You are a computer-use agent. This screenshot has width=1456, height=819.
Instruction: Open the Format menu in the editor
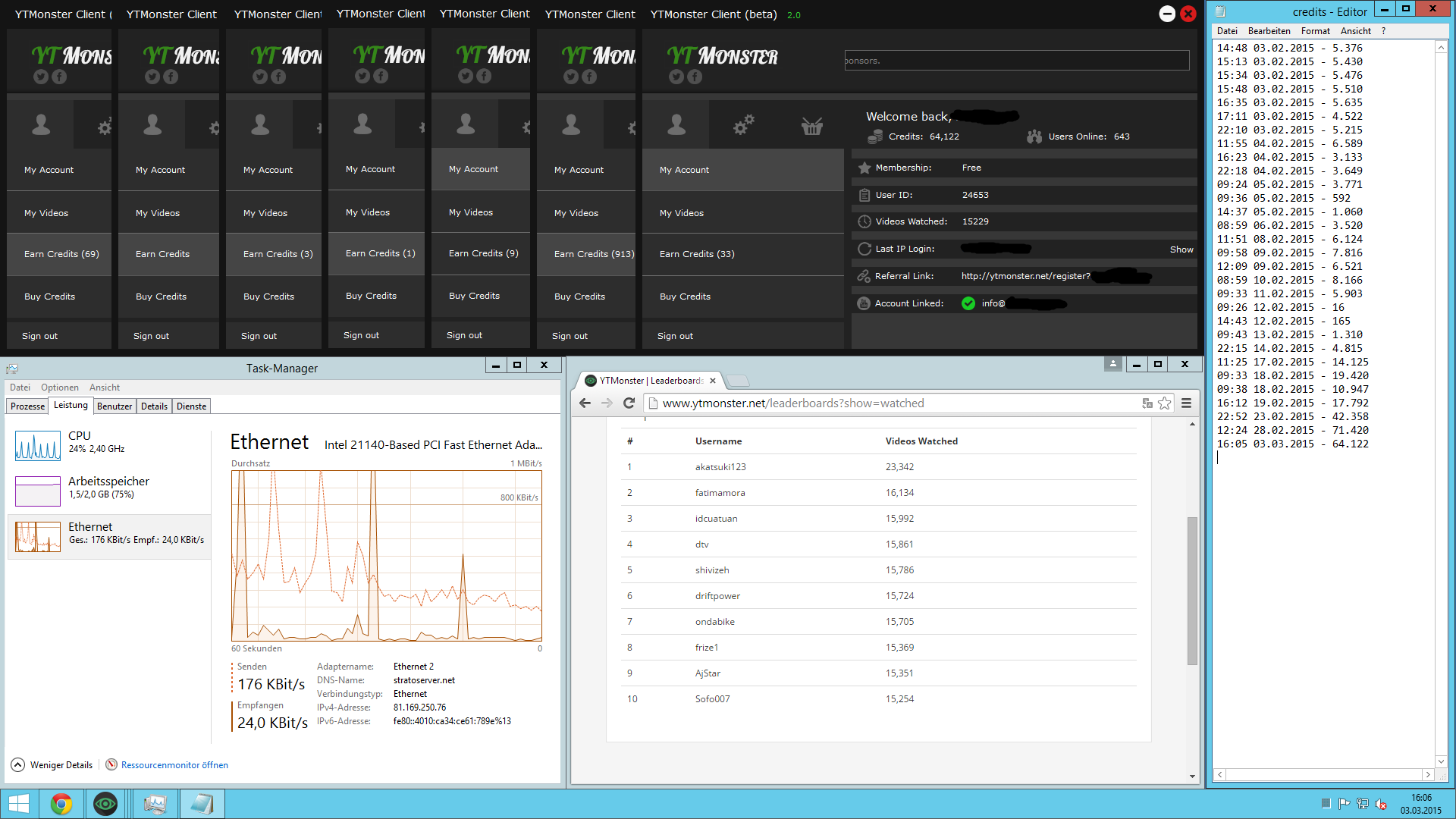(1315, 31)
